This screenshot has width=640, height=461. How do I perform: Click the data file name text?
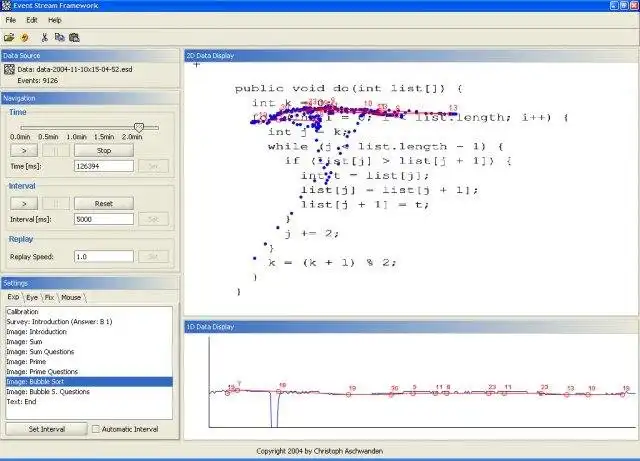75,69
